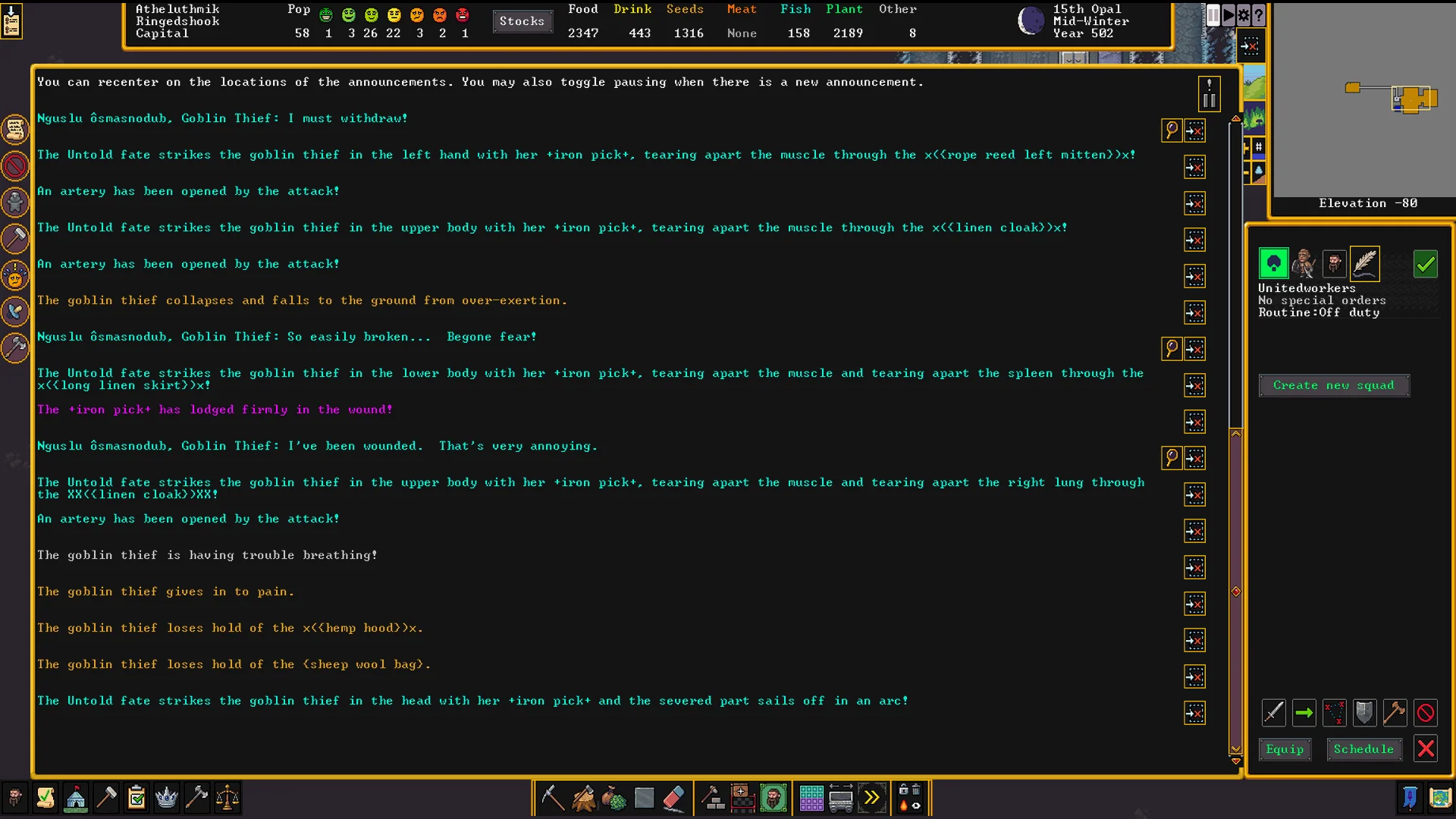The width and height of the screenshot is (1456, 819).
Task: Click the red diamond marker on scrollbar
Action: 1235,591
